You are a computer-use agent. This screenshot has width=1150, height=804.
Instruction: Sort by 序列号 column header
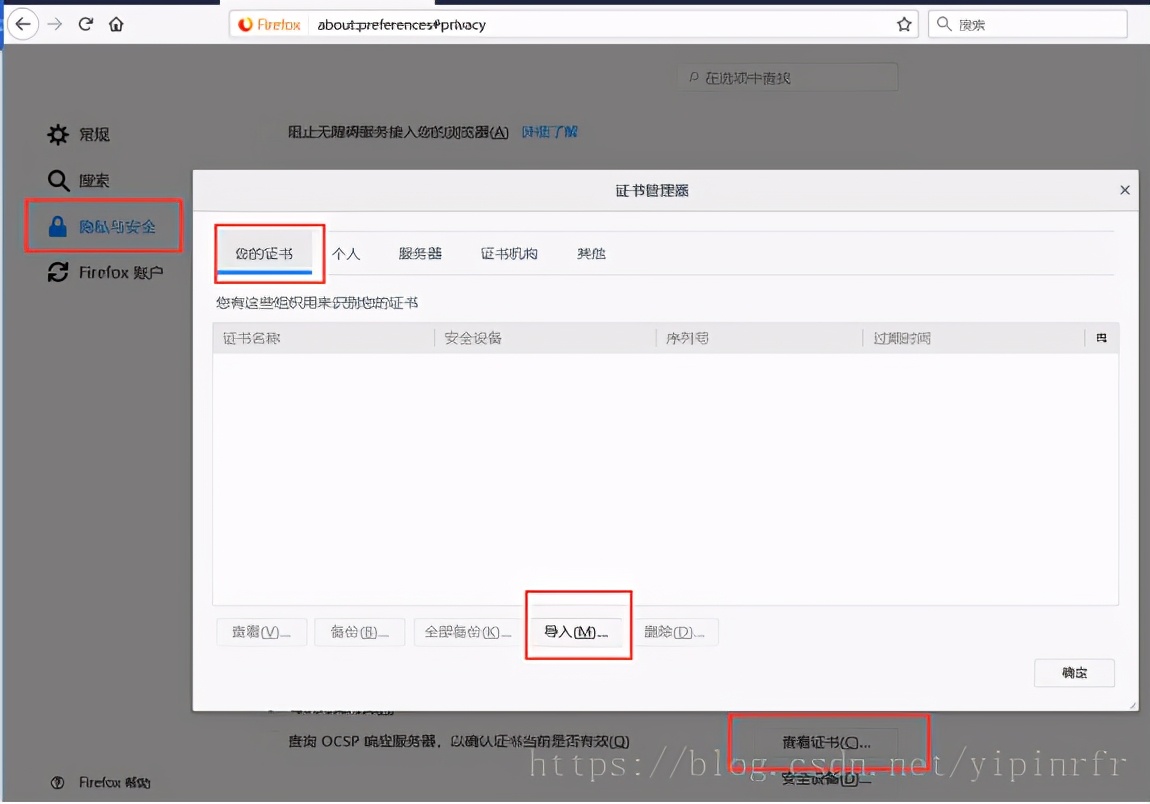point(760,338)
